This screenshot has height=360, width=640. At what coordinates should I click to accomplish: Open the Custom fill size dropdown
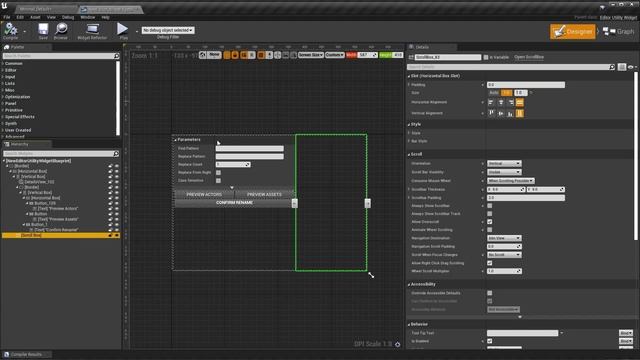(x=335, y=55)
